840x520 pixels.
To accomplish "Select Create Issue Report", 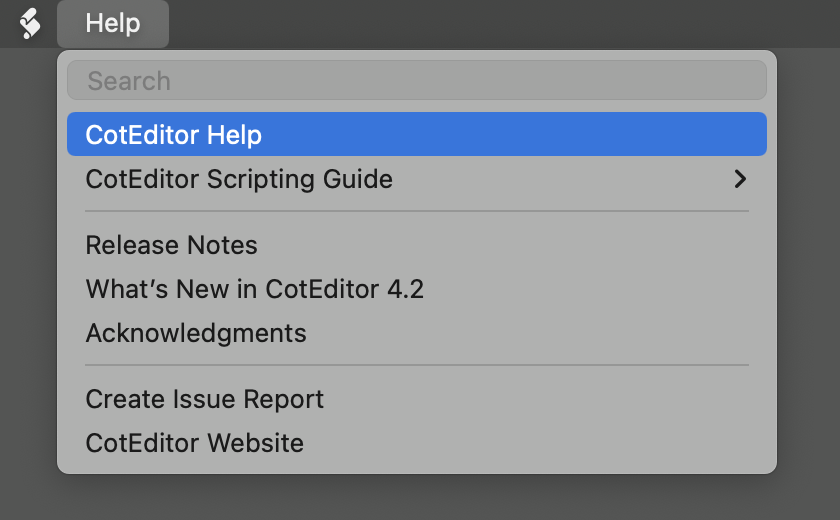I will (417, 400).
